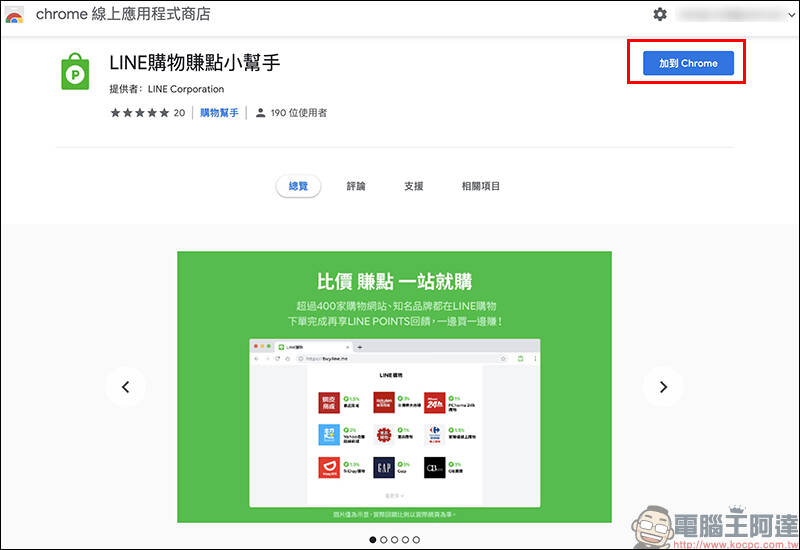
Task: Click the green promotional screenshot image
Action: coord(394,387)
